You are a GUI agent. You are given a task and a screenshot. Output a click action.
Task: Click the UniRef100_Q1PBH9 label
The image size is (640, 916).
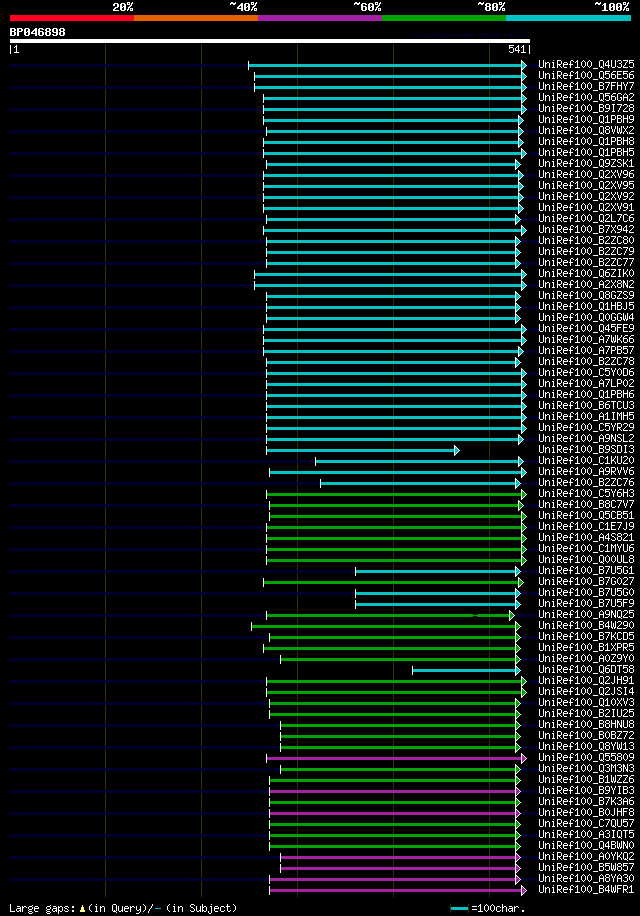click(586, 119)
